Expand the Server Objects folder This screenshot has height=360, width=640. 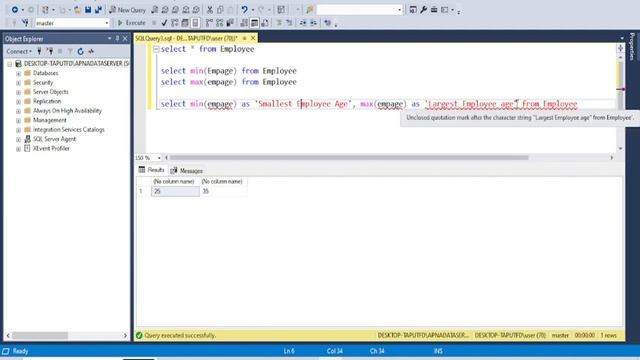point(18,92)
